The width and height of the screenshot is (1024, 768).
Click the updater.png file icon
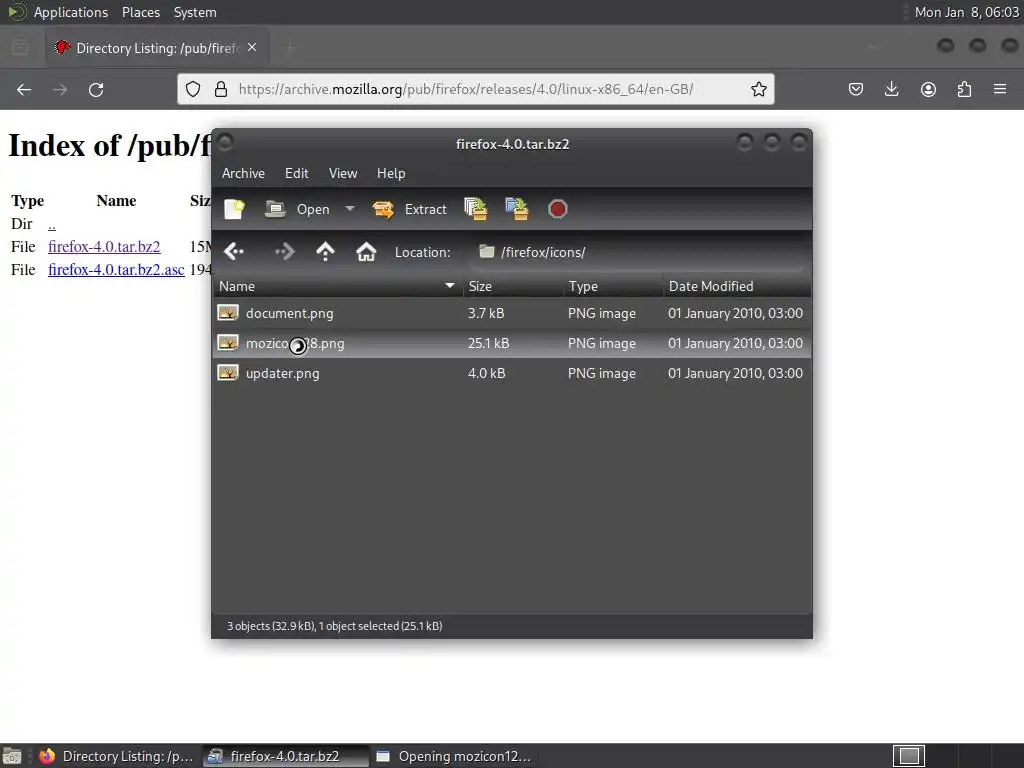[228, 373]
